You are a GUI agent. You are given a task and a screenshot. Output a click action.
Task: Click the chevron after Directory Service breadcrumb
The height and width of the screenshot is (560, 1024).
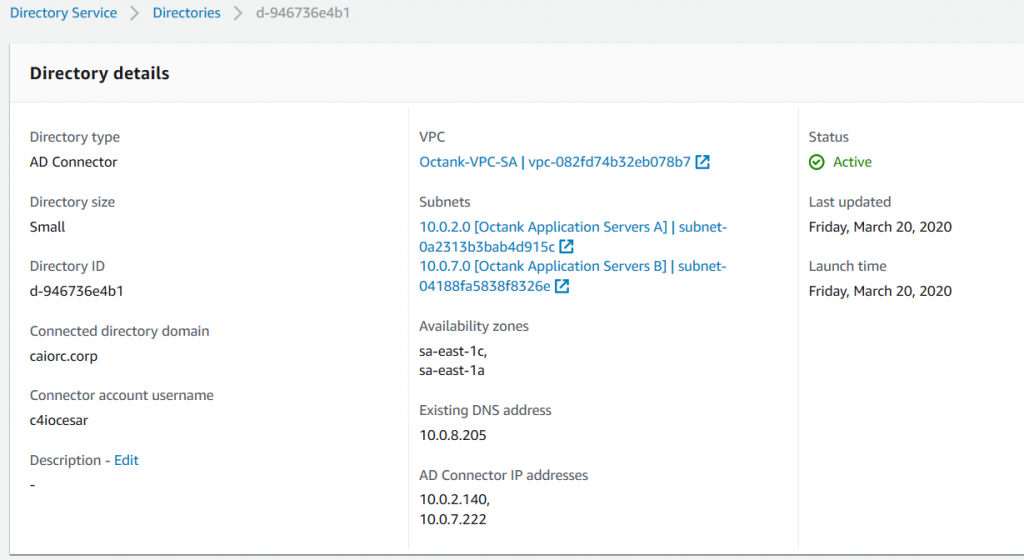click(135, 13)
